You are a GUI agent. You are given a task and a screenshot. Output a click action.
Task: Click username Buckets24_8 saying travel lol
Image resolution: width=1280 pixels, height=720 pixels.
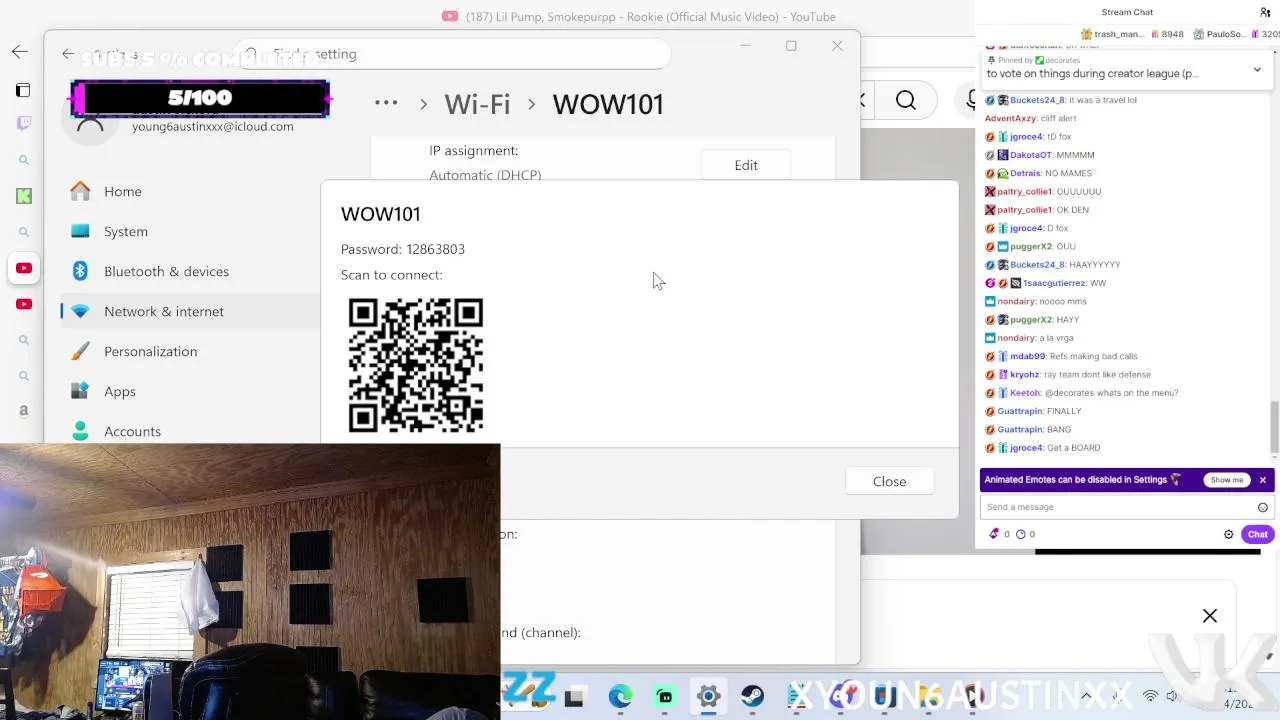pos(1037,100)
